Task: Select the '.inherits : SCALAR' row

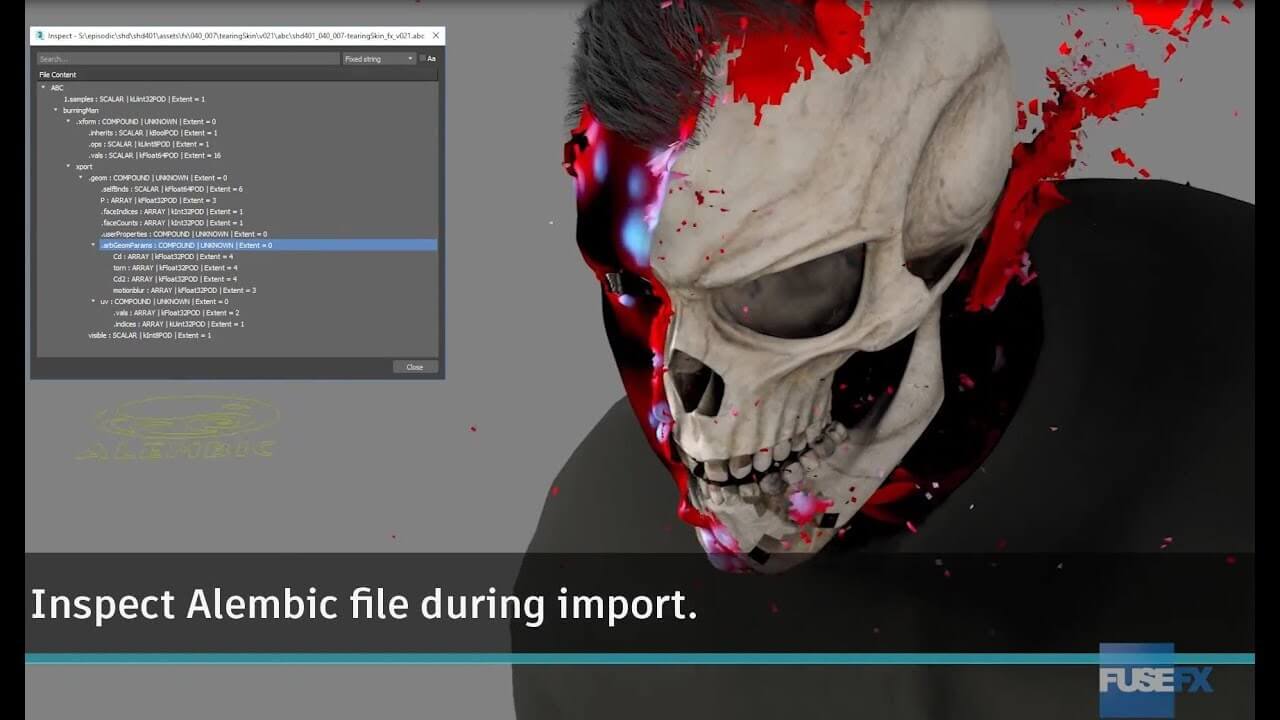Action: coord(153,133)
